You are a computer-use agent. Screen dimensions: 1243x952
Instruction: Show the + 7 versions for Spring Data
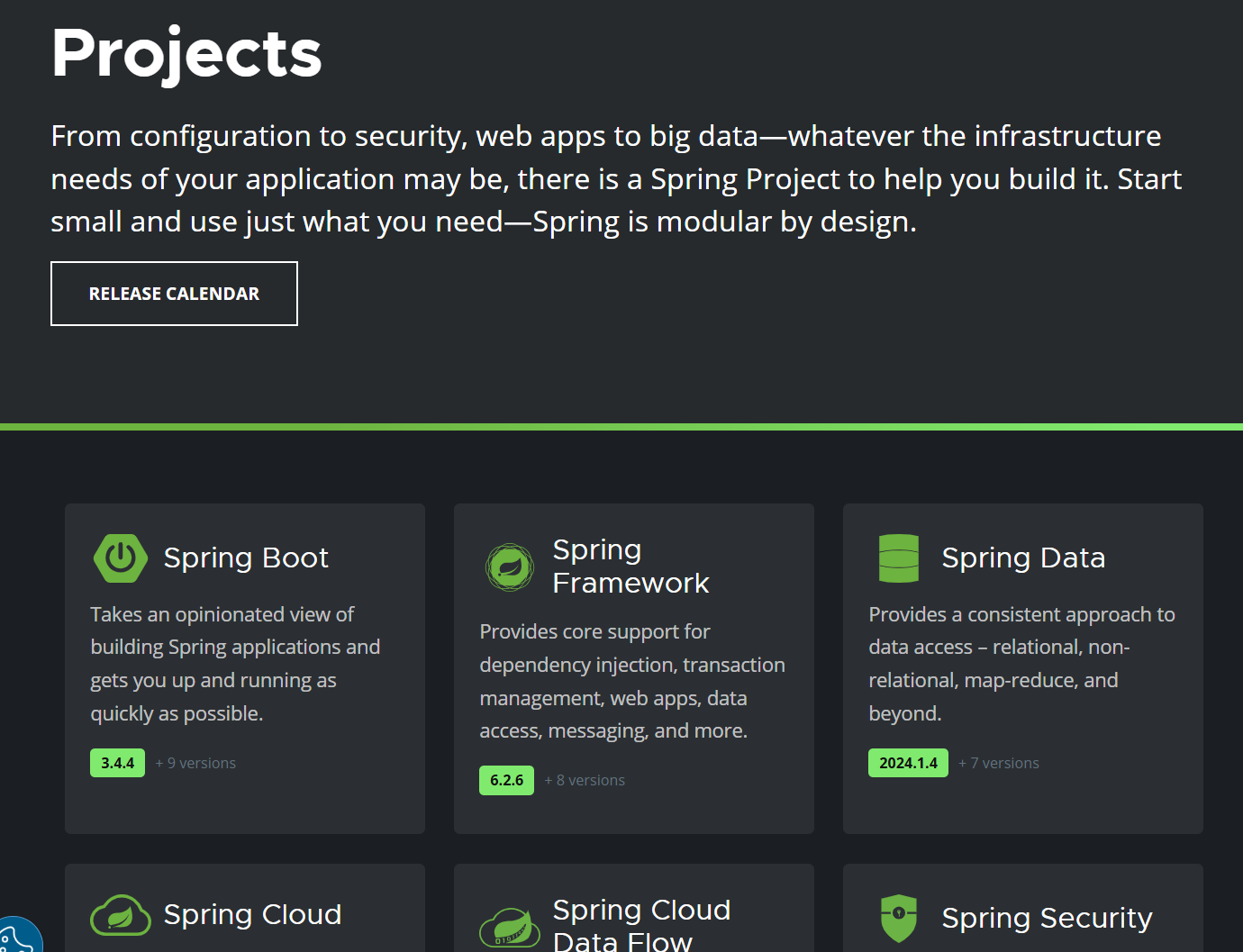(998, 763)
